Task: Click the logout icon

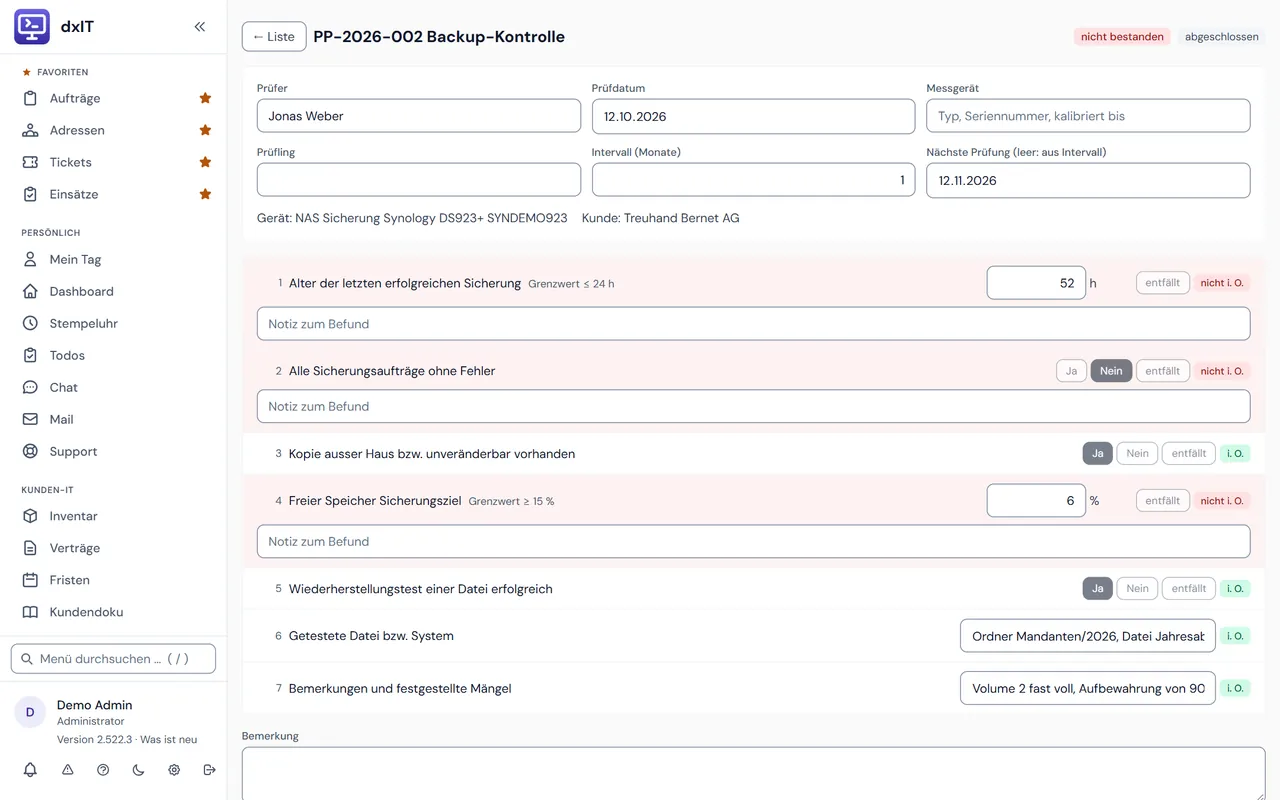Action: click(x=209, y=770)
